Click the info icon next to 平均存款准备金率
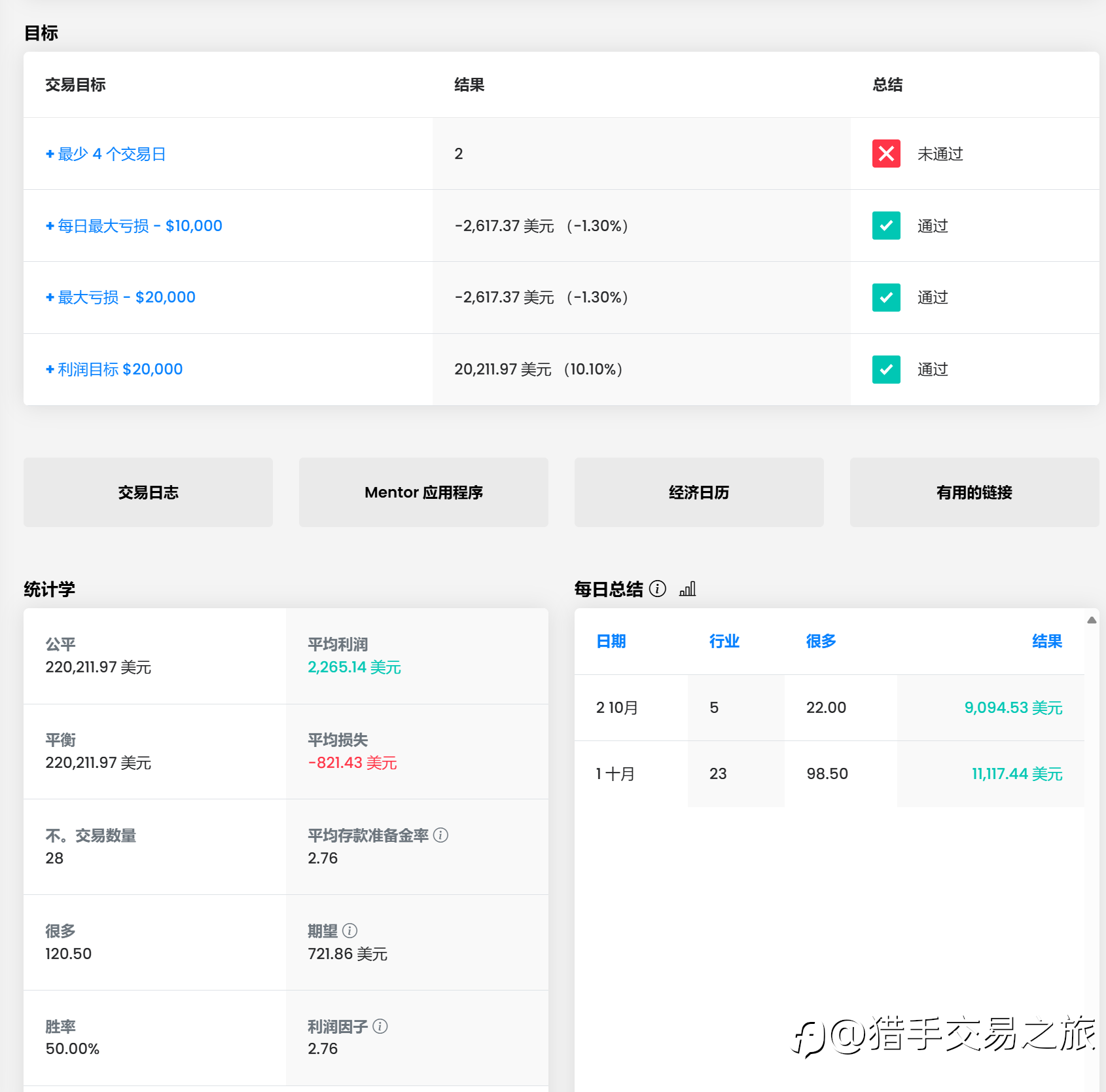Viewport: 1106px width, 1092px height. click(x=441, y=835)
